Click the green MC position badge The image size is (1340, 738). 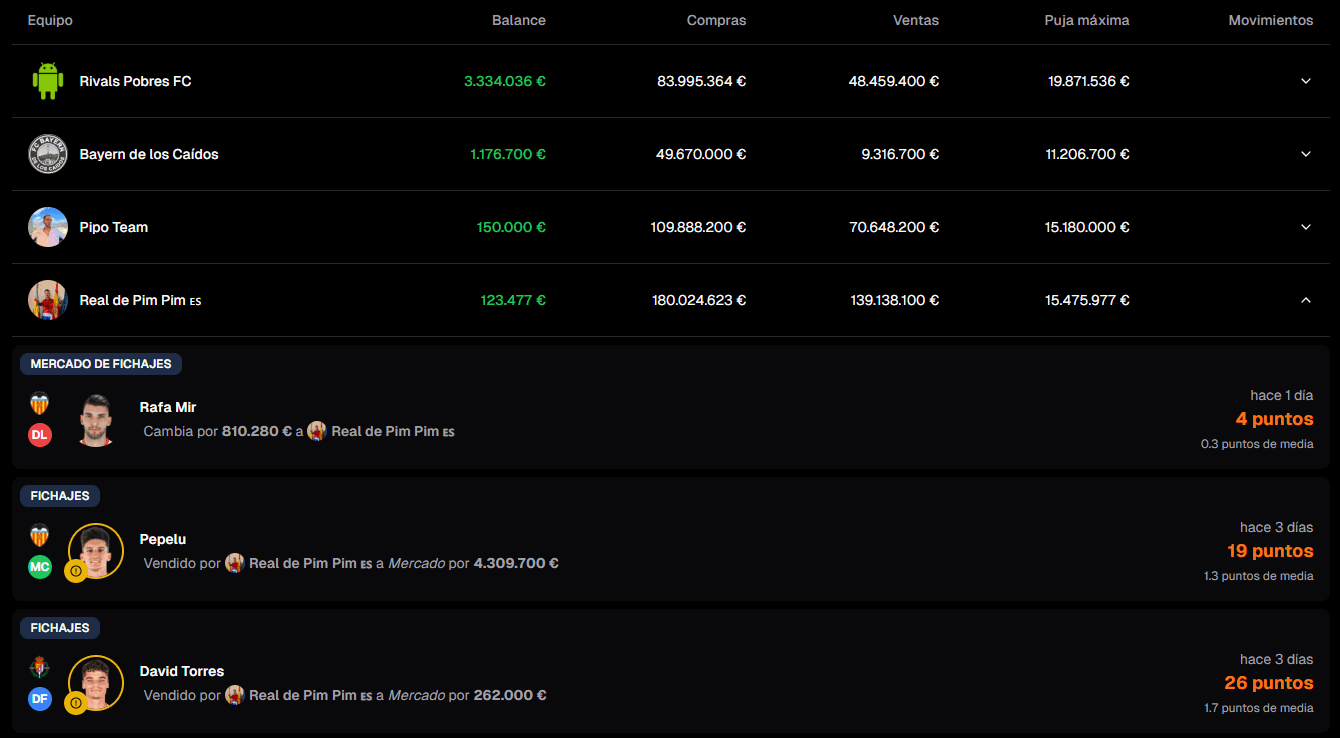click(40, 567)
